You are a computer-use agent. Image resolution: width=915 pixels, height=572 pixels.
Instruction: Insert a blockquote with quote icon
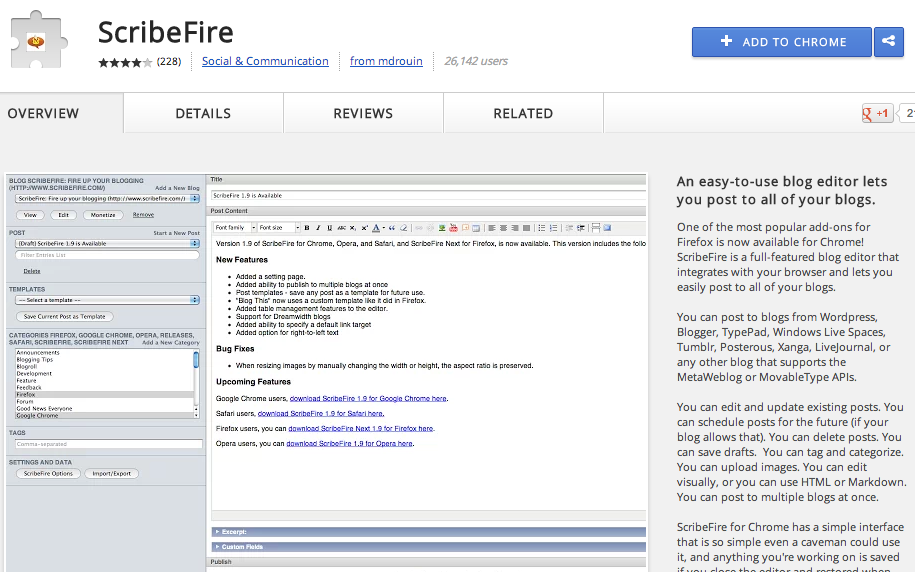pos(392,228)
